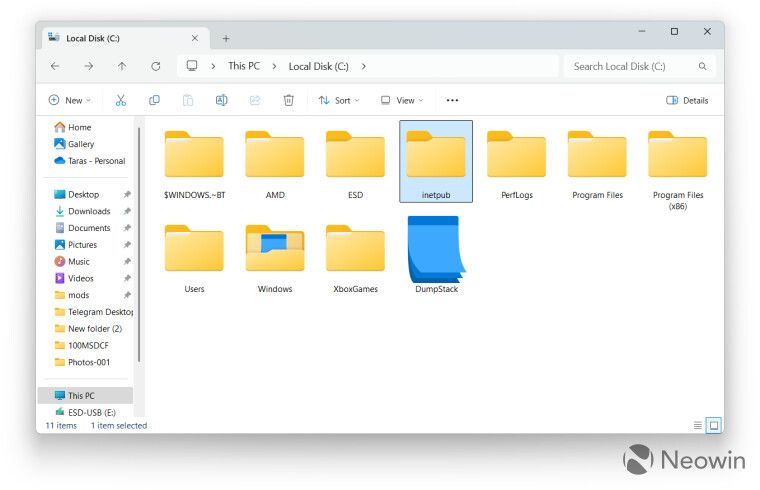Image resolution: width=760 pixels, height=490 pixels.
Task: Open the Sort dropdown
Action: 339,100
